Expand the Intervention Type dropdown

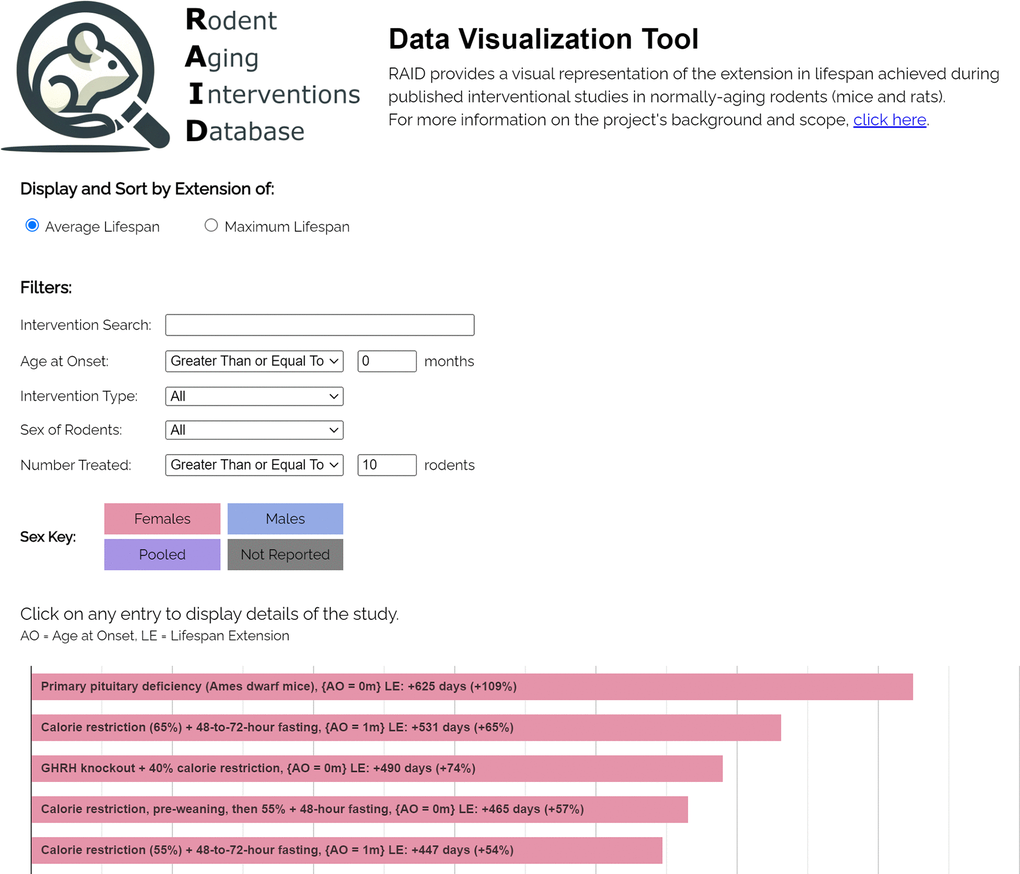(254, 396)
